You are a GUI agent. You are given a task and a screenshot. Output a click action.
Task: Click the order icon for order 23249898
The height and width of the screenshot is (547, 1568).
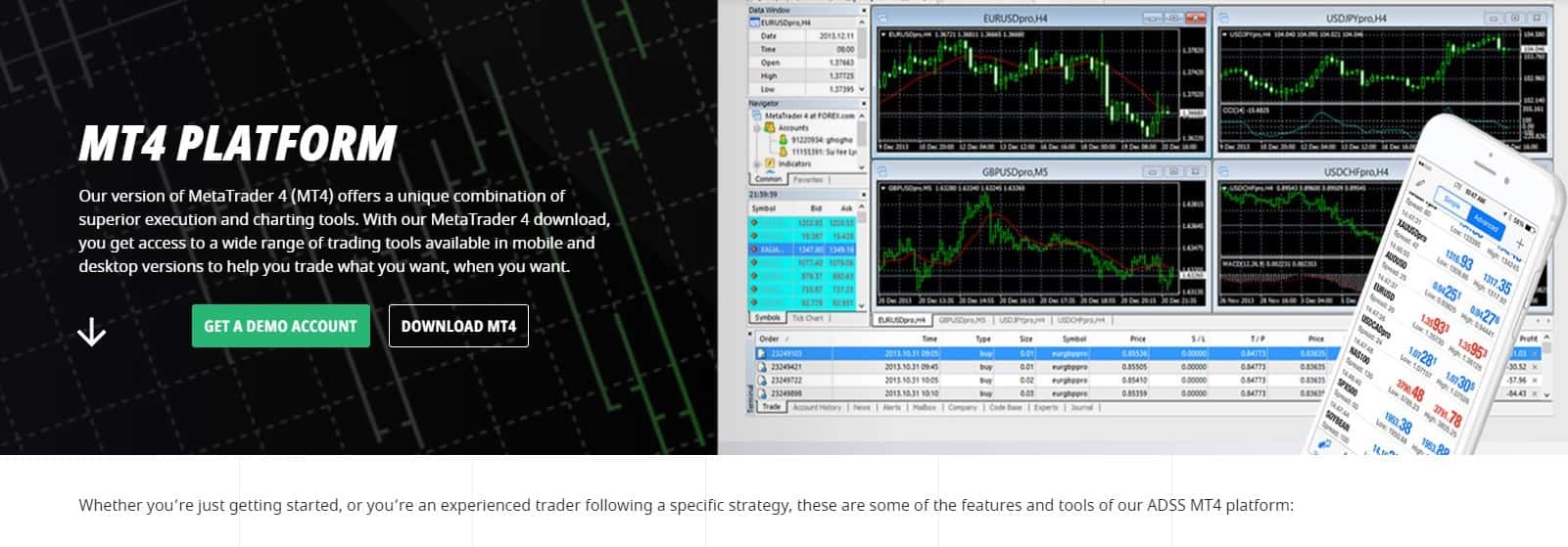pyautogui.click(x=762, y=393)
